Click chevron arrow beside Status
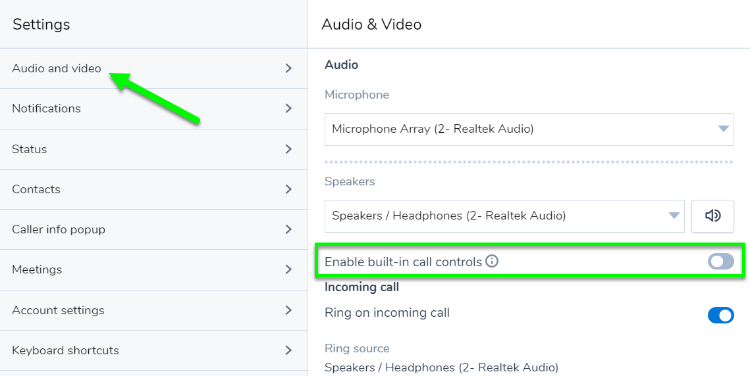750x376 pixels. pyautogui.click(x=288, y=149)
